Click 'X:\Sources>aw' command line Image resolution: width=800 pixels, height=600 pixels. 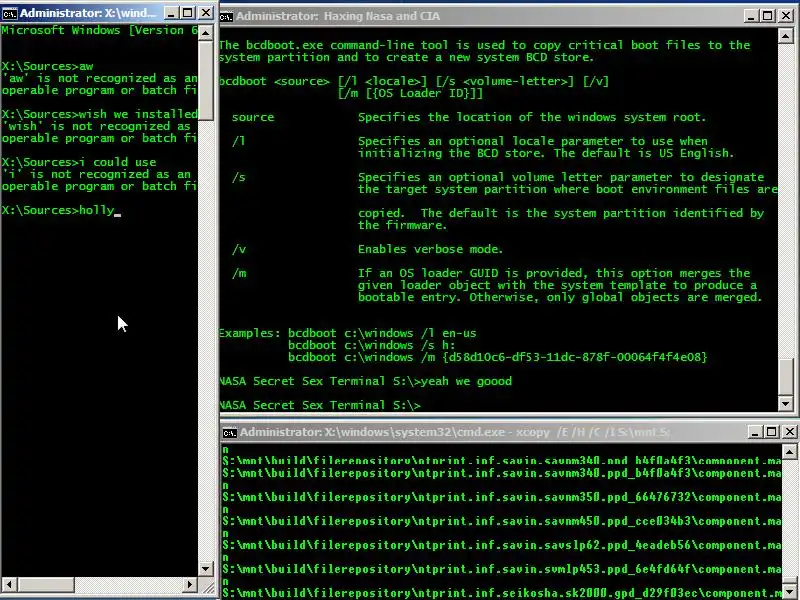47,66
